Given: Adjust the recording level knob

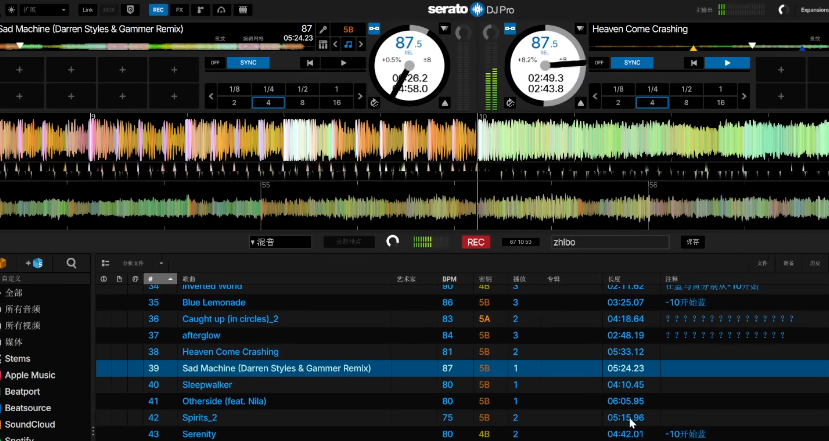Looking at the screenshot, I should tap(392, 242).
